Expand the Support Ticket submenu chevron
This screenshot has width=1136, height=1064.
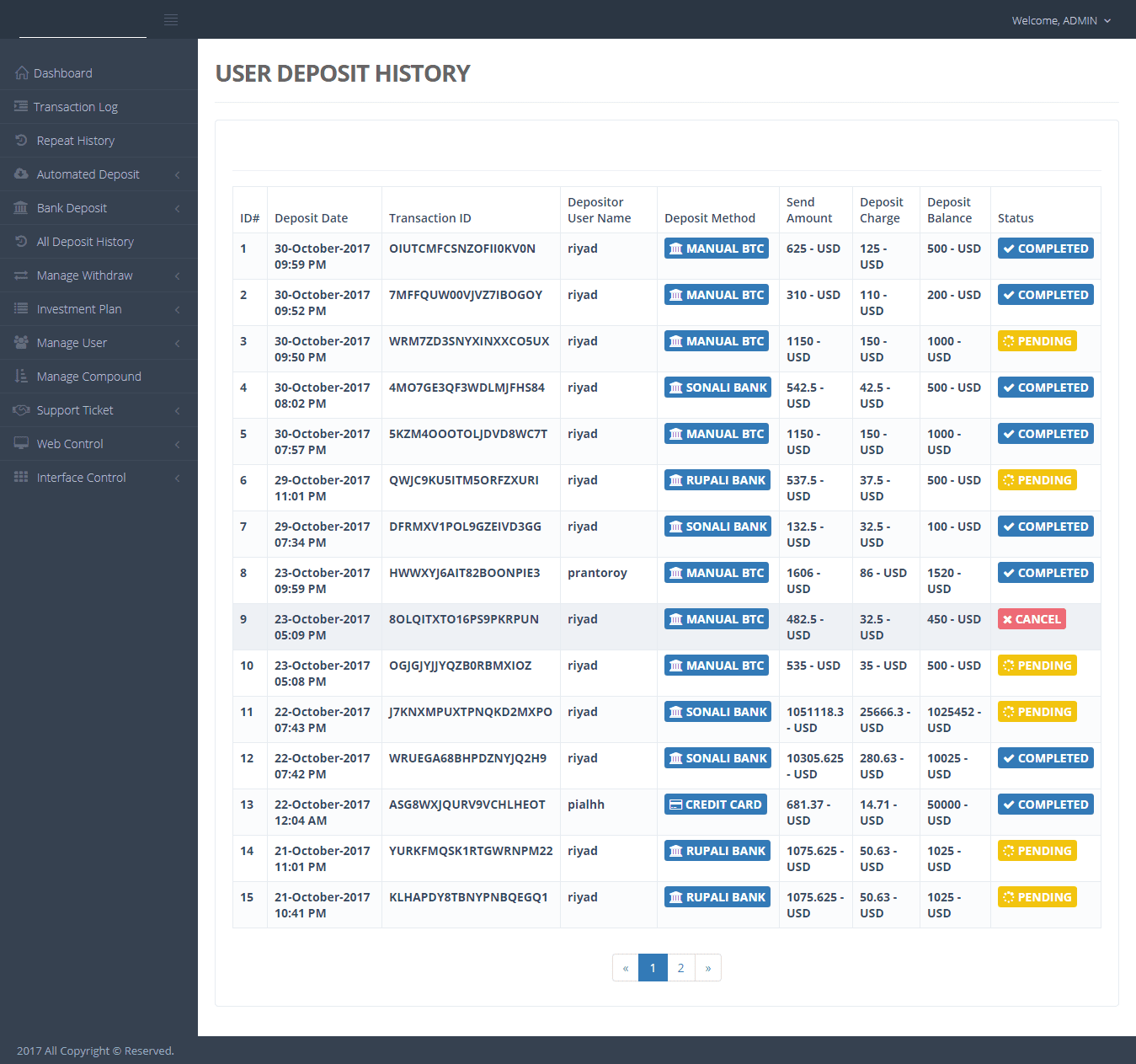pos(178,410)
